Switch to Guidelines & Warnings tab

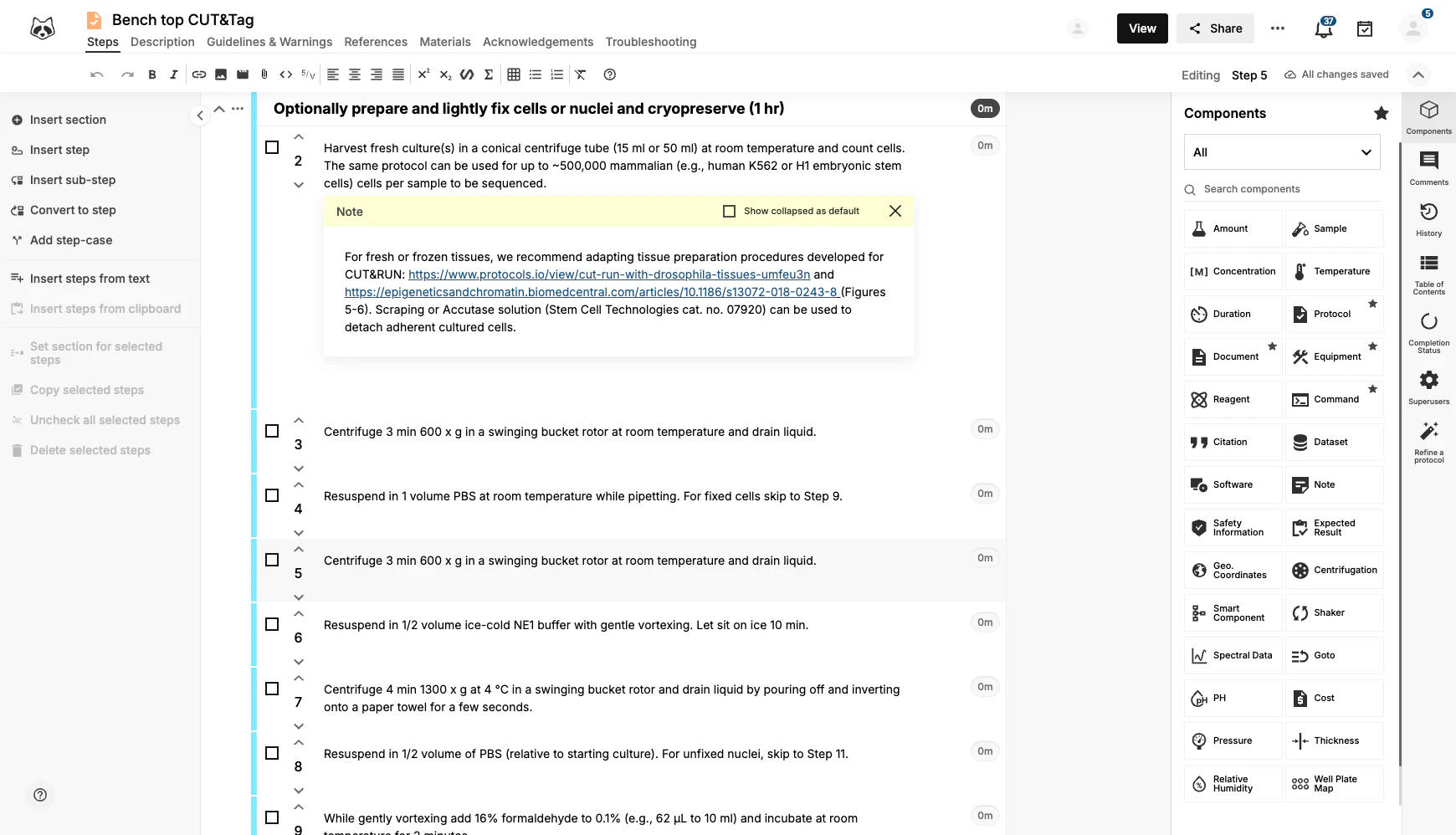(269, 42)
